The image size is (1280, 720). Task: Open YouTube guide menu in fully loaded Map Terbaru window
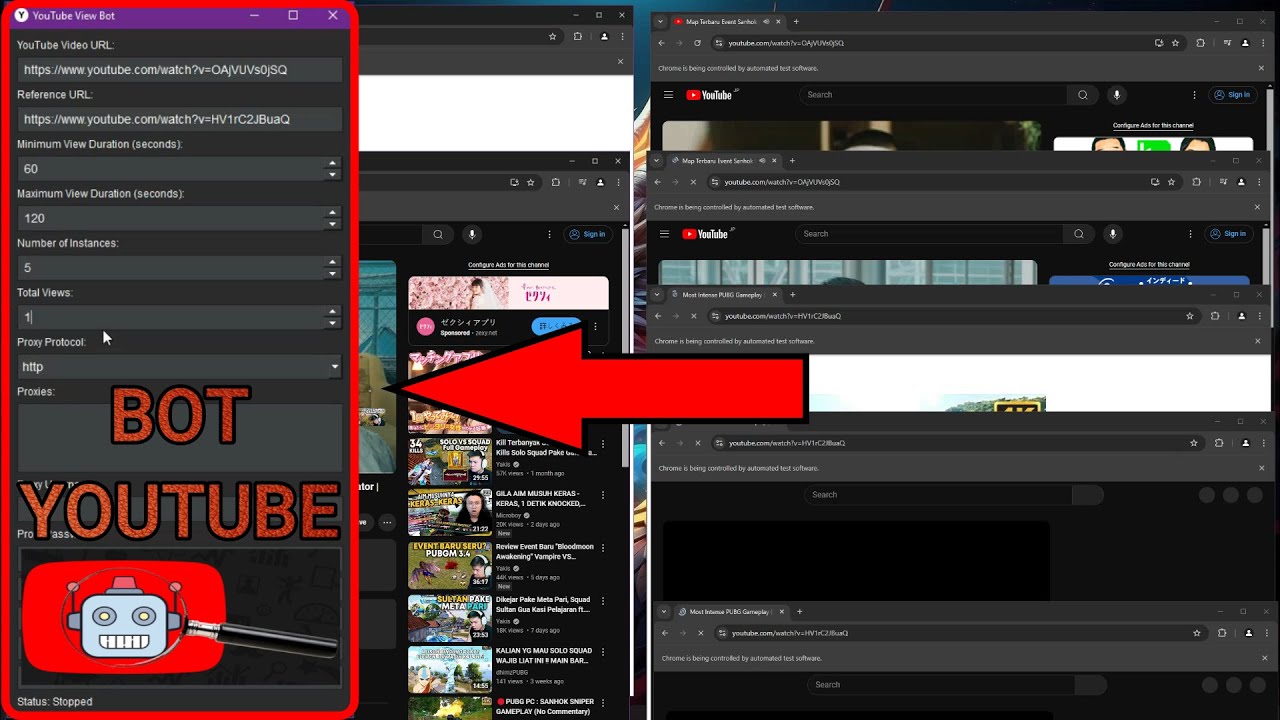668,95
